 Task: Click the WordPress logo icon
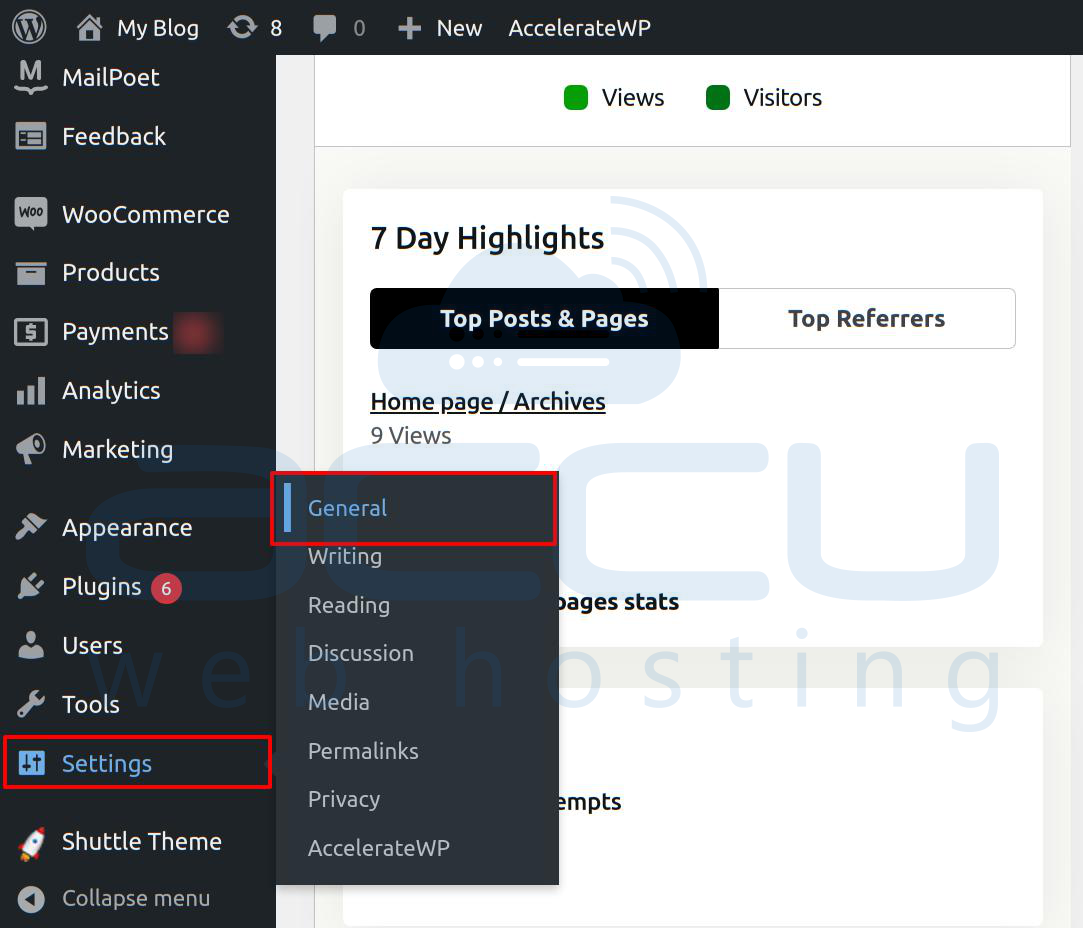(x=30, y=28)
